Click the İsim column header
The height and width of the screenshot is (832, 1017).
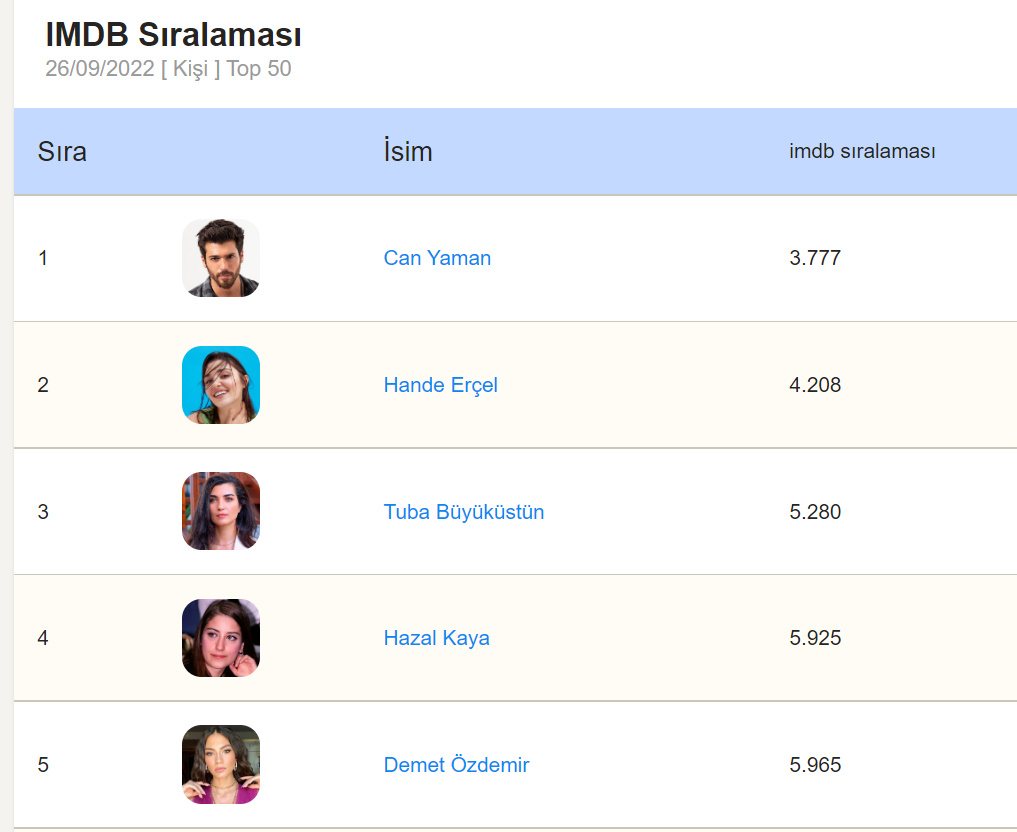pos(408,152)
